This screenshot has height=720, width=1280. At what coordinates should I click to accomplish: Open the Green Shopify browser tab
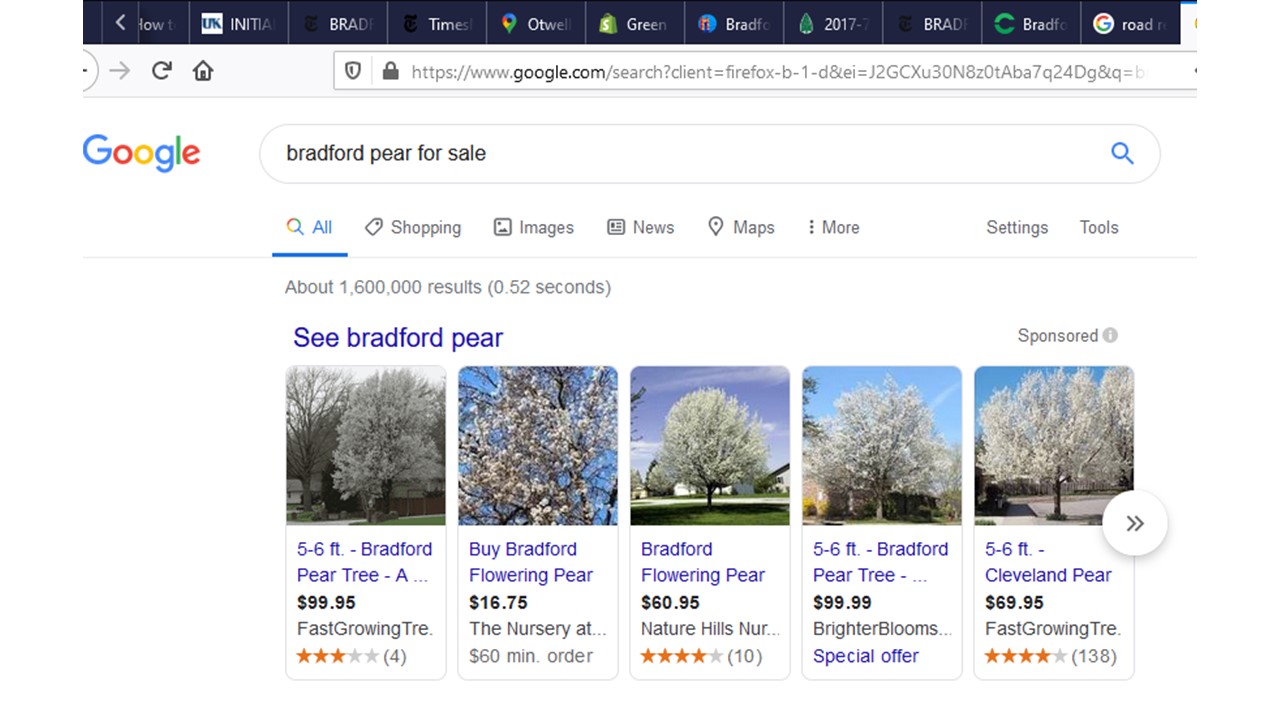634,22
